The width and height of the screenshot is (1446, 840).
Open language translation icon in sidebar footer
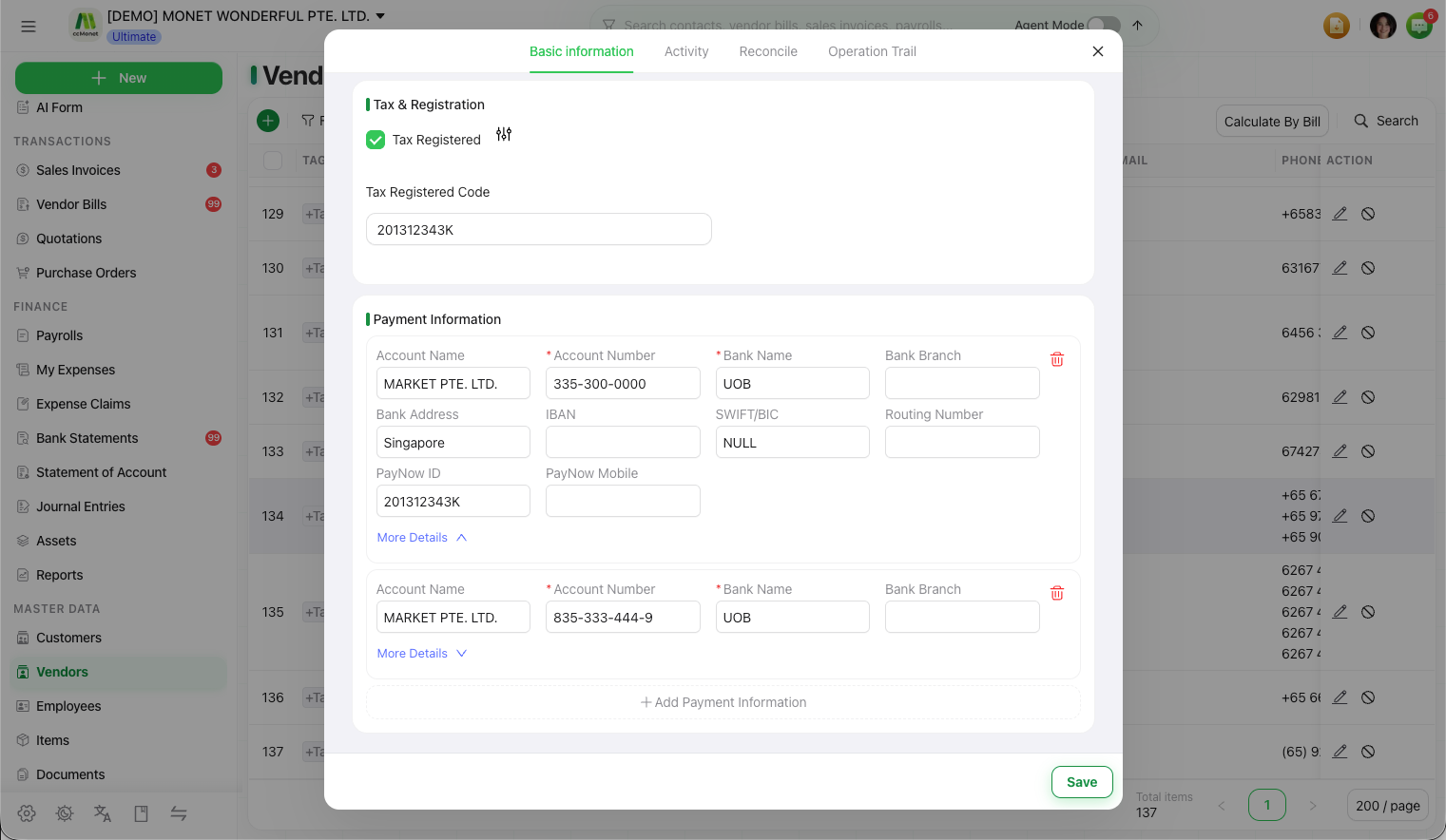tap(103, 813)
